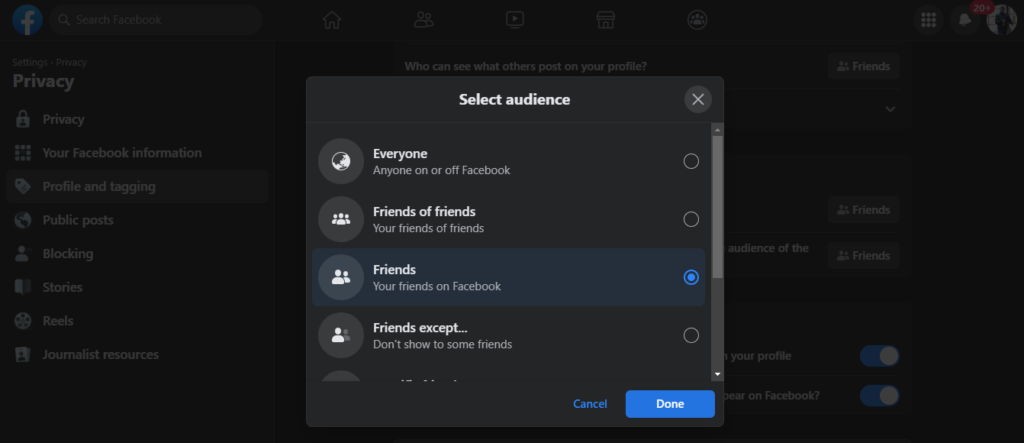1024x443 pixels.
Task: Open Friends audience button for others' posts
Action: click(863, 67)
